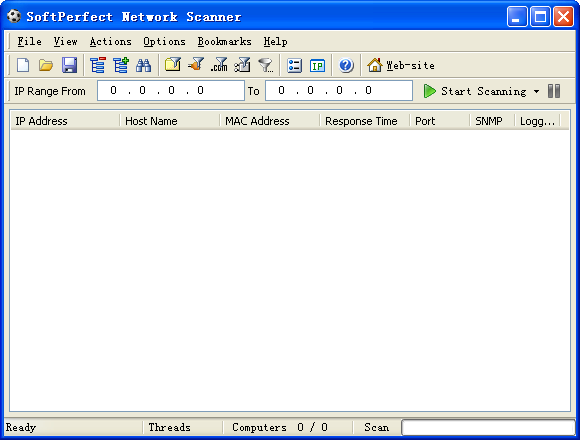Click the pause scanning button
Viewport: 580px width, 440px height.
click(x=554, y=91)
